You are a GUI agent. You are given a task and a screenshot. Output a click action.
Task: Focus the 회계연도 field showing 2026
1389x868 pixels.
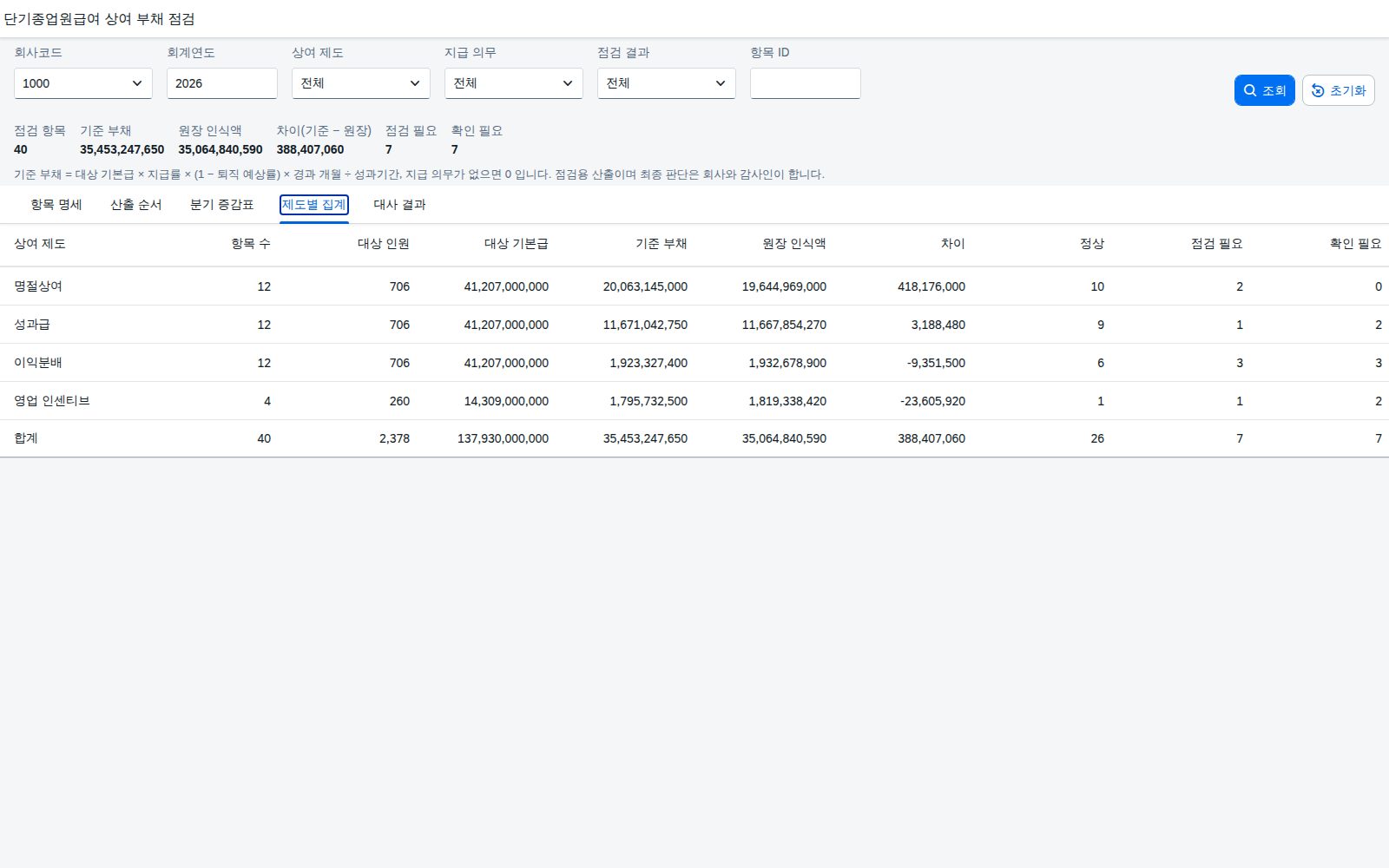[222, 83]
